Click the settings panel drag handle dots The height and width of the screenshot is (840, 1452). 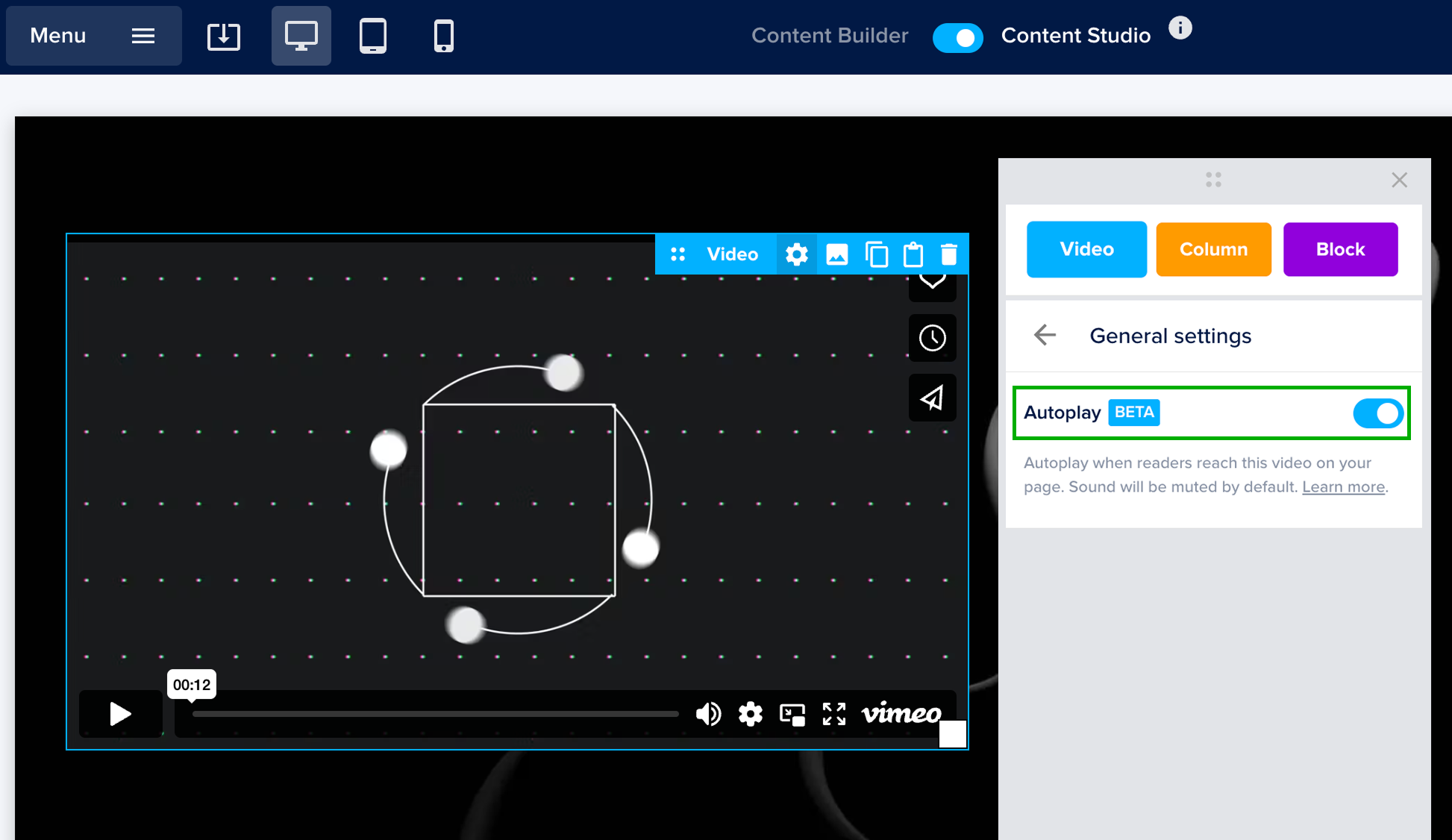click(x=1213, y=180)
